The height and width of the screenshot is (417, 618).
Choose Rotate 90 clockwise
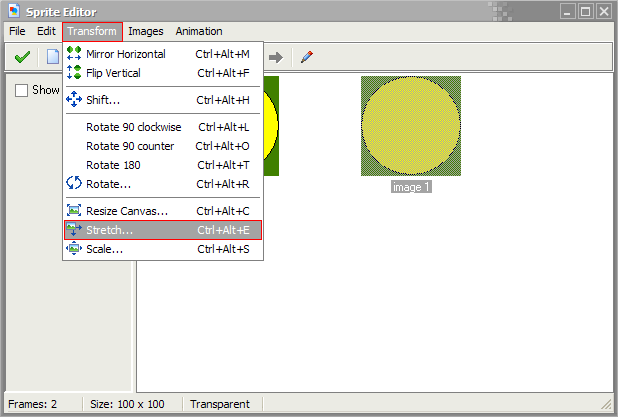(133, 127)
